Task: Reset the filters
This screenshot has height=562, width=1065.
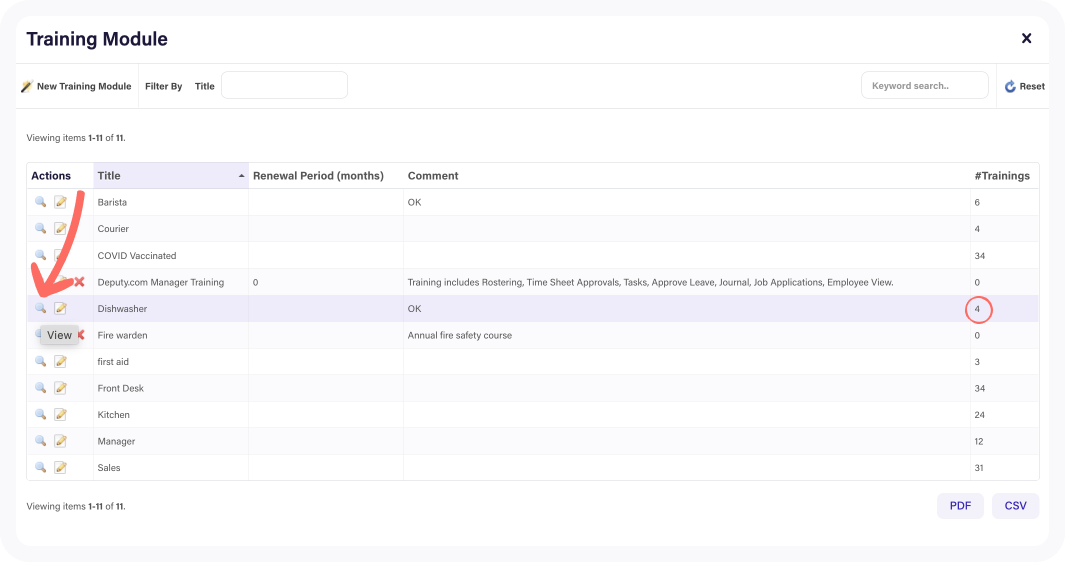Action: (1025, 86)
